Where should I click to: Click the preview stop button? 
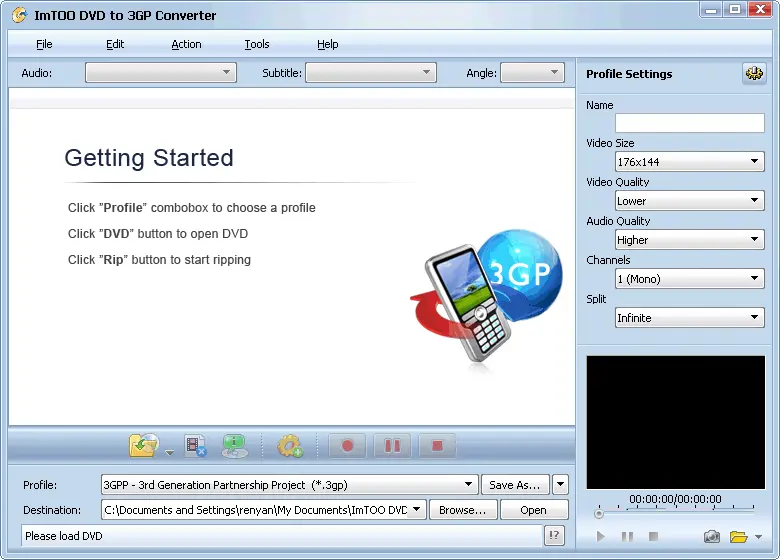654,536
